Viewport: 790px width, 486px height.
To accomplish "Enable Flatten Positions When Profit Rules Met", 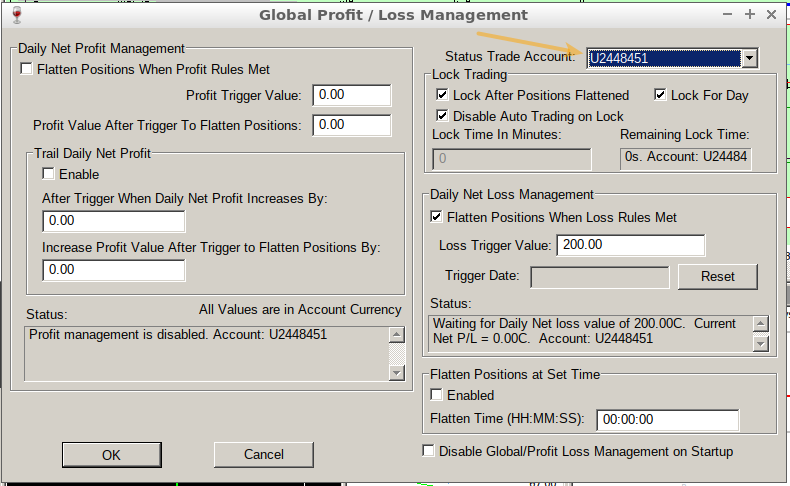I will click(26, 68).
